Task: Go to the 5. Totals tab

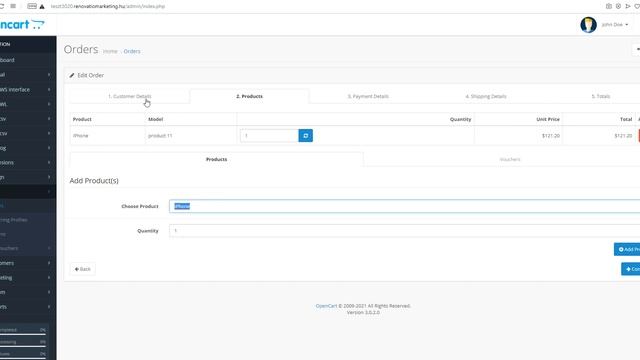Action: tap(600, 96)
